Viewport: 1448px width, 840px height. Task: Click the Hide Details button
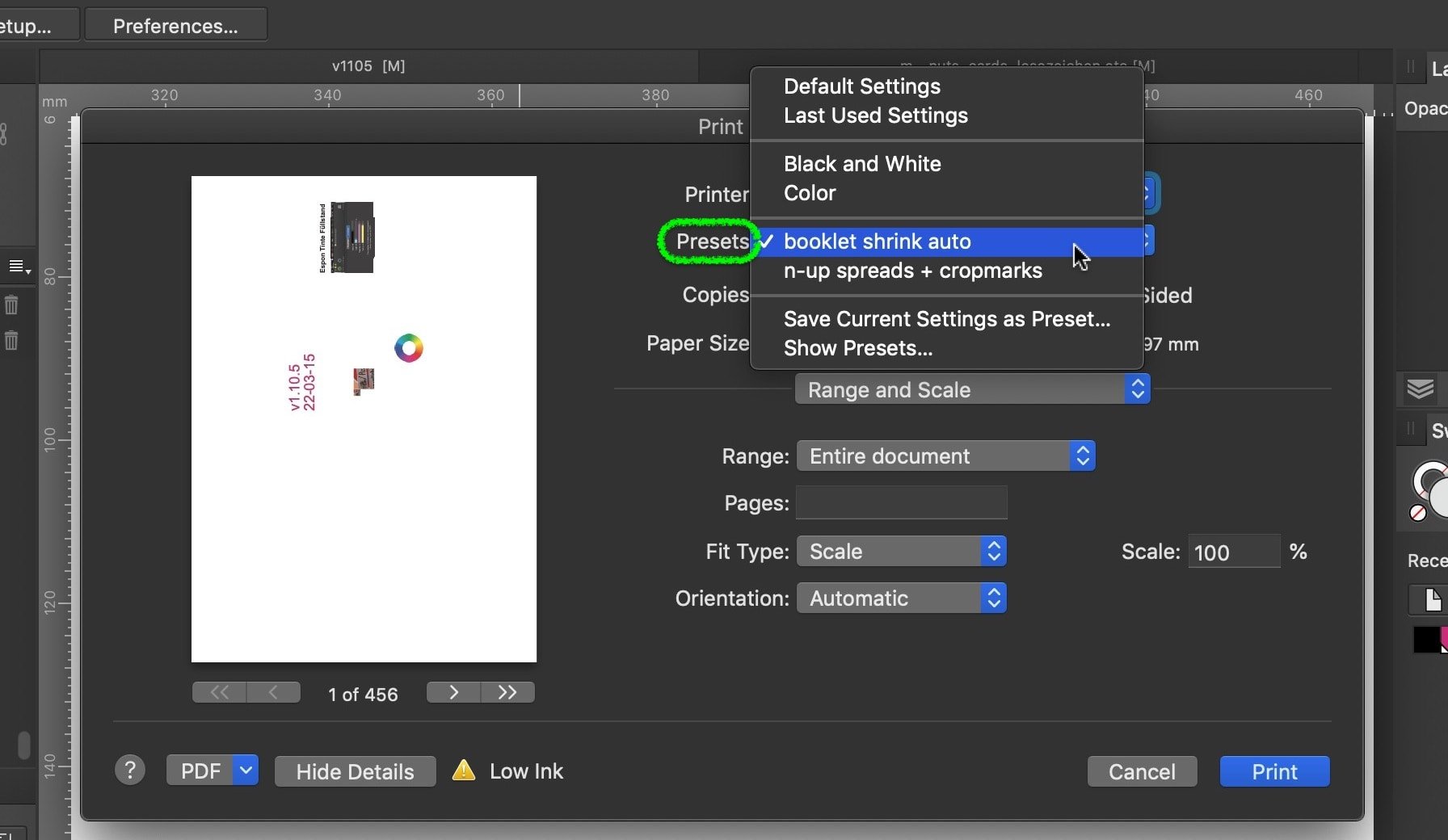[x=355, y=771]
